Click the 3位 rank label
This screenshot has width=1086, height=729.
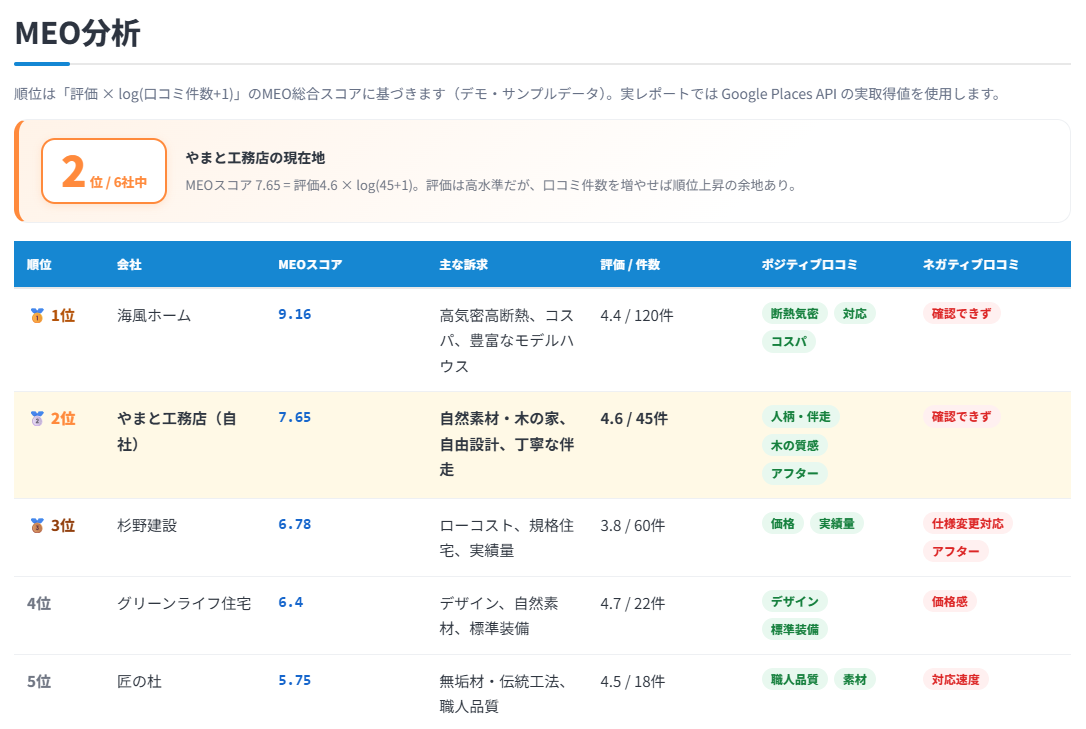[x=63, y=526]
